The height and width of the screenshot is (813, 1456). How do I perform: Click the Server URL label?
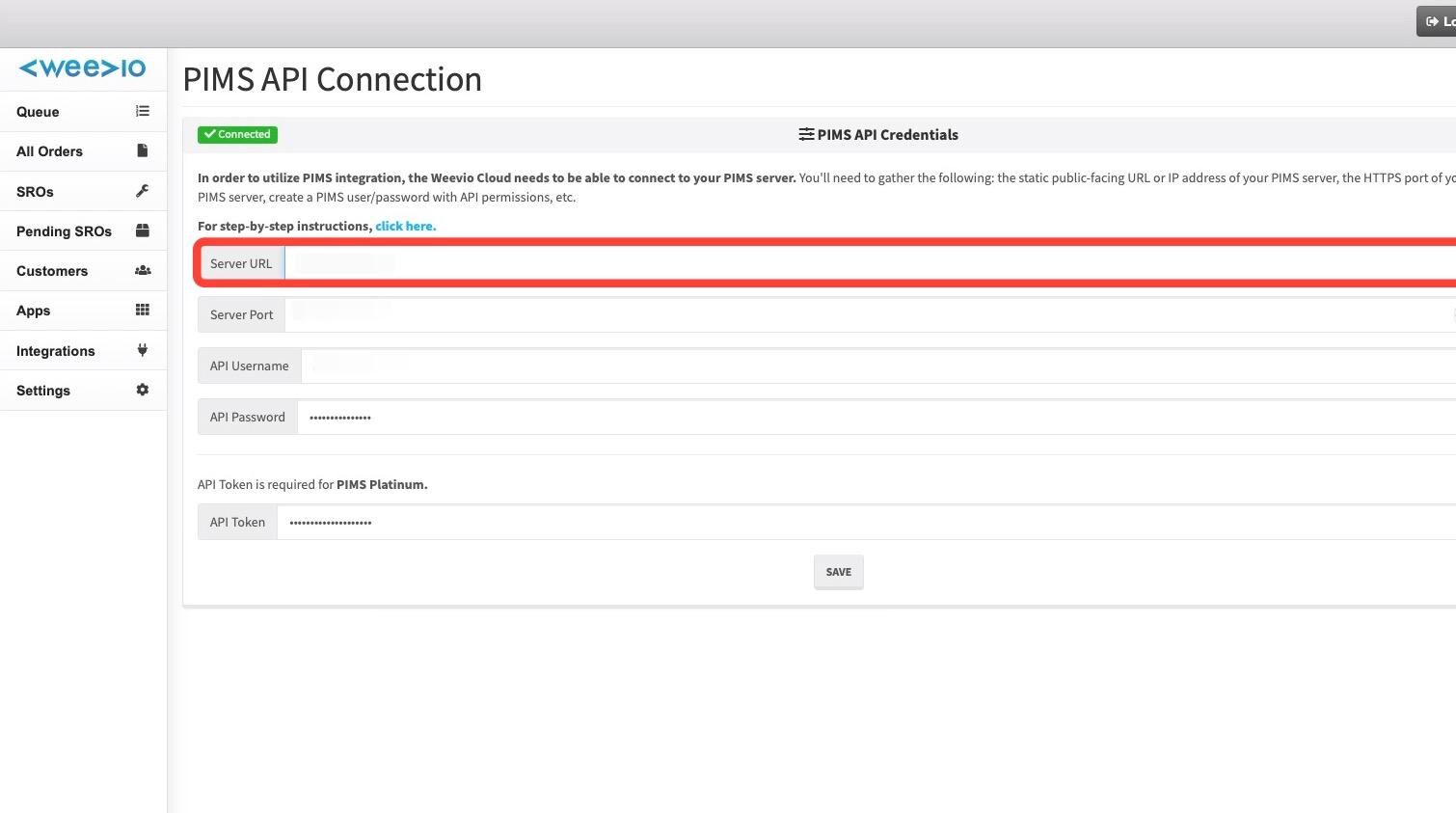(x=241, y=263)
